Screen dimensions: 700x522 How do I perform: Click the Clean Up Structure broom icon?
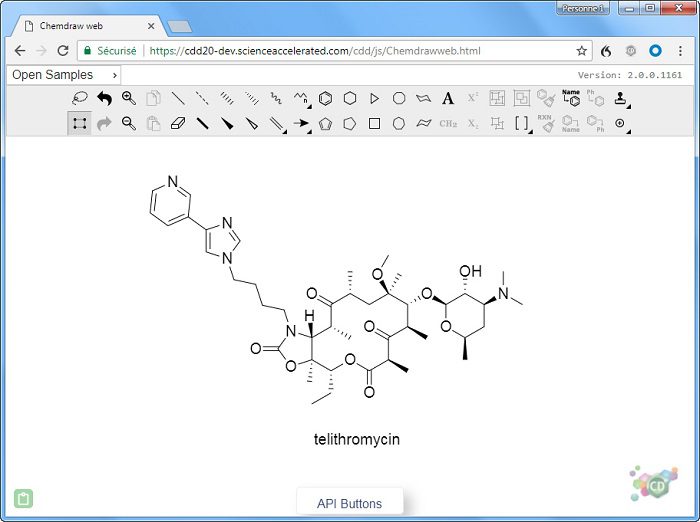click(x=546, y=98)
